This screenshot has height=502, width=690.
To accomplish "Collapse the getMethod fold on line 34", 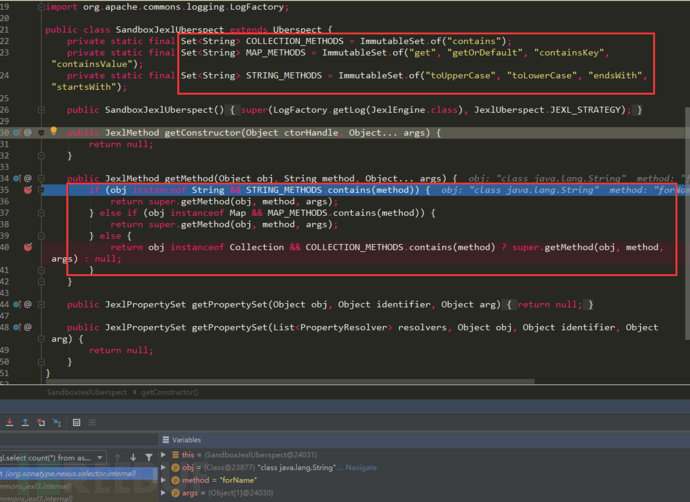I will point(41,178).
